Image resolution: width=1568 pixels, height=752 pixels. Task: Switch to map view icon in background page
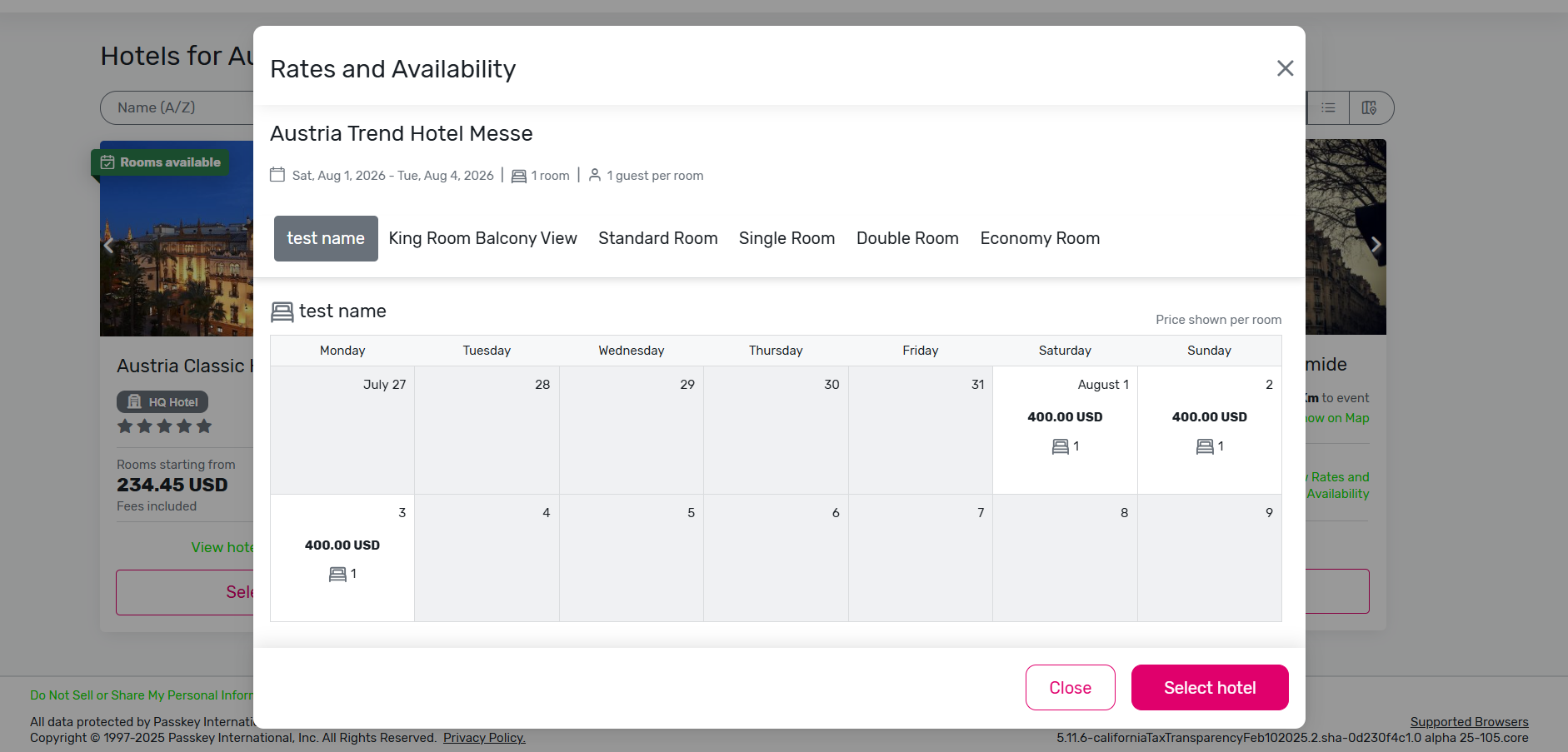(x=1369, y=107)
